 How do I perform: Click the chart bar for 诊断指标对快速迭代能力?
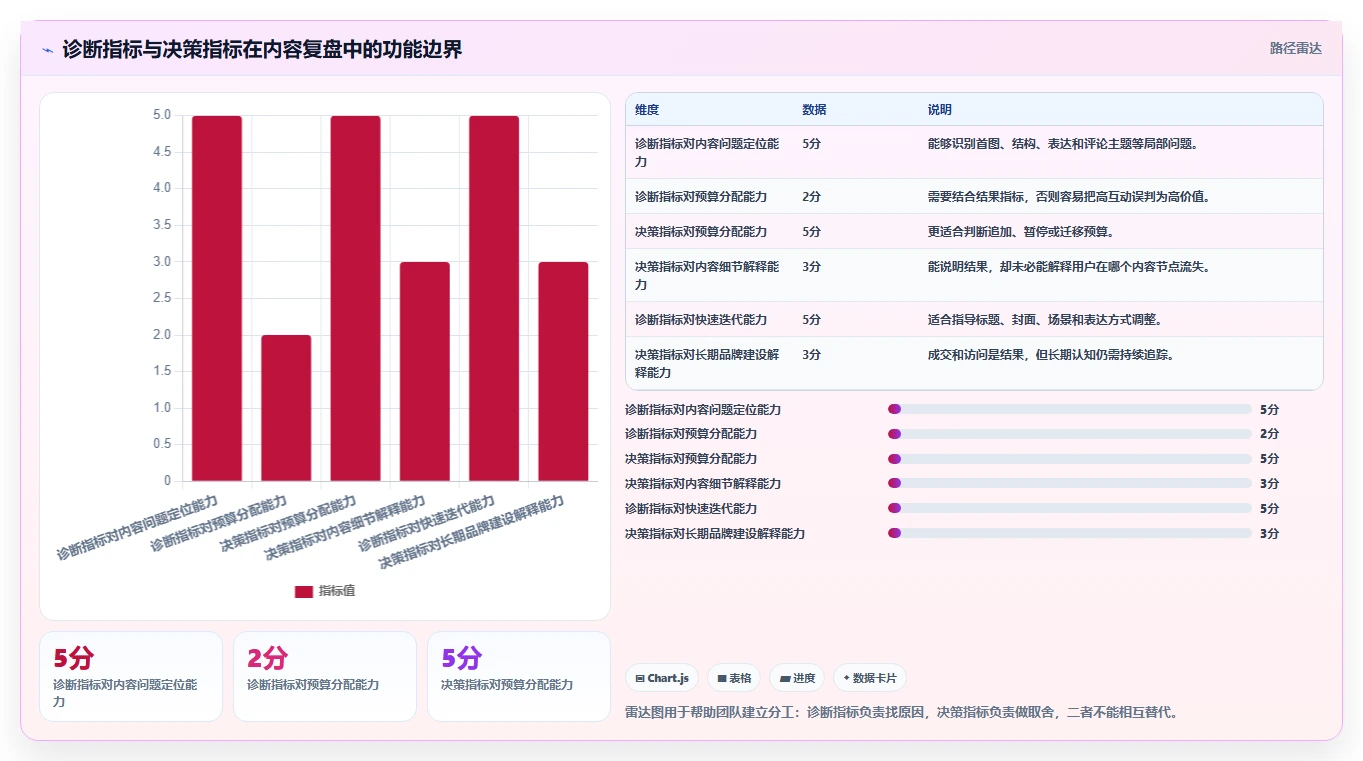point(494,298)
